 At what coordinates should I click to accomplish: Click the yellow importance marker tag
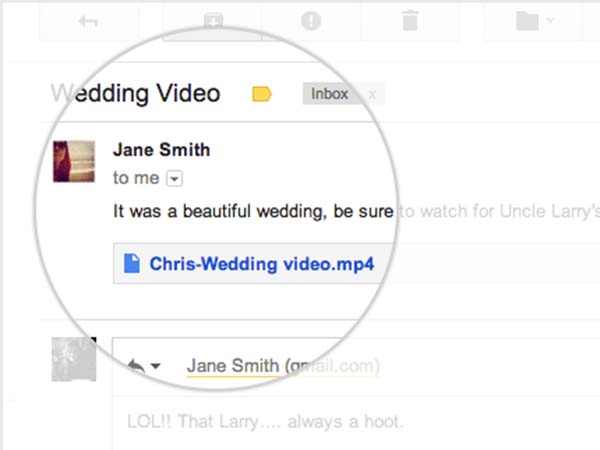tap(262, 94)
